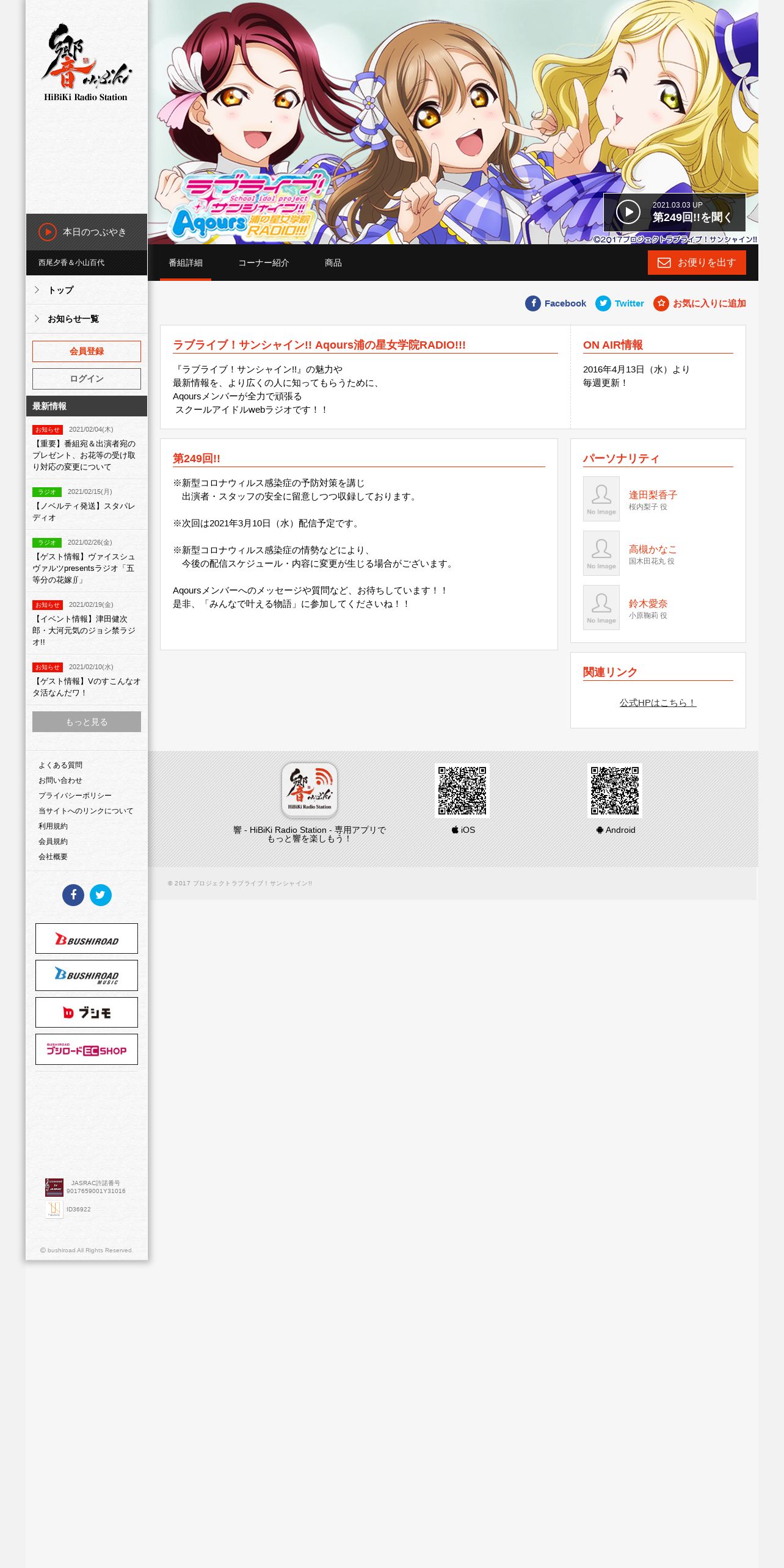This screenshot has width=784, height=1568.
Task: Open お問い合わせ link
Action: [60, 780]
